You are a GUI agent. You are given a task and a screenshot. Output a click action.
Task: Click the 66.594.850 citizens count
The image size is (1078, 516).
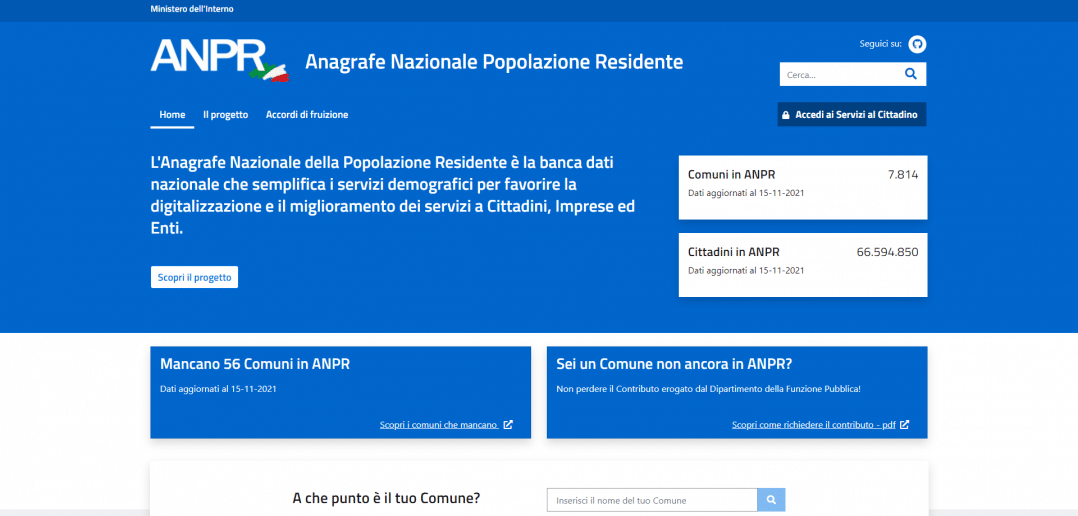click(887, 252)
